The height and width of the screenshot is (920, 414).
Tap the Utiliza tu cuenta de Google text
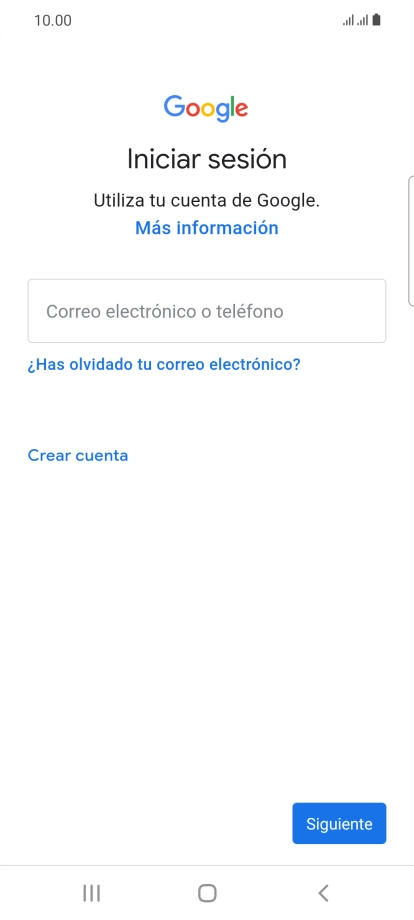coord(207,201)
